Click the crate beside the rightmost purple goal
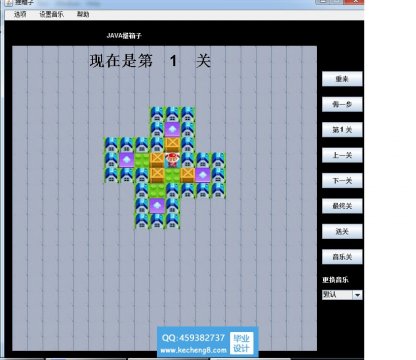Viewport: 416px width, 360px height. click(x=188, y=175)
